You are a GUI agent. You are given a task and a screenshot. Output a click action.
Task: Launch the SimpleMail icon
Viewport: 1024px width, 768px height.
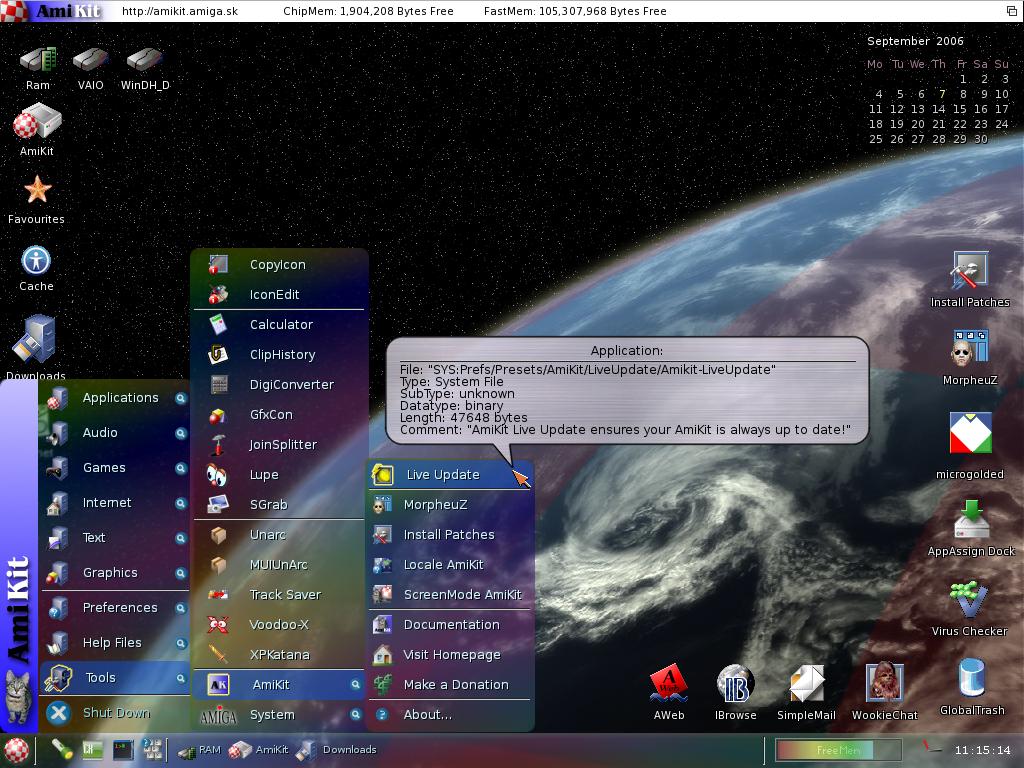(807, 683)
